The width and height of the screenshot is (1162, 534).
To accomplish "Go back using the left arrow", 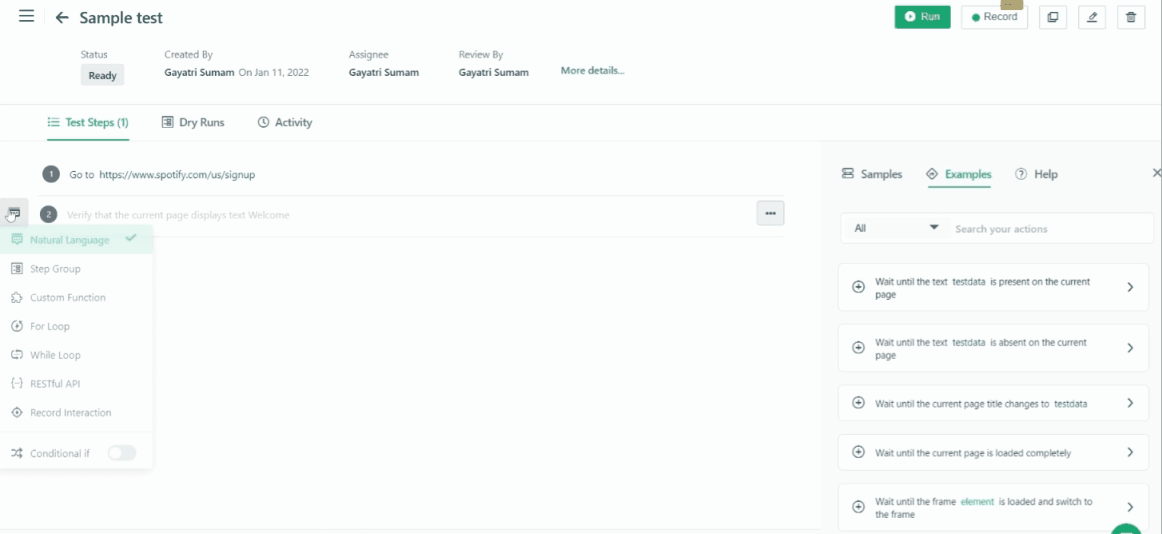I will click(x=62, y=18).
